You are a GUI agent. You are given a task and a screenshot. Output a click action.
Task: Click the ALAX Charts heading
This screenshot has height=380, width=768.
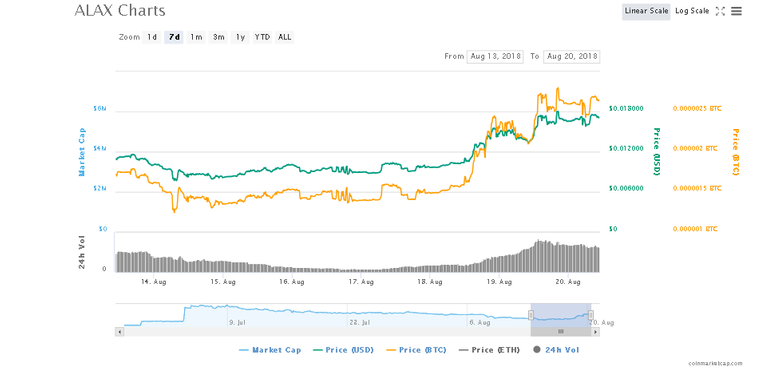(x=120, y=10)
